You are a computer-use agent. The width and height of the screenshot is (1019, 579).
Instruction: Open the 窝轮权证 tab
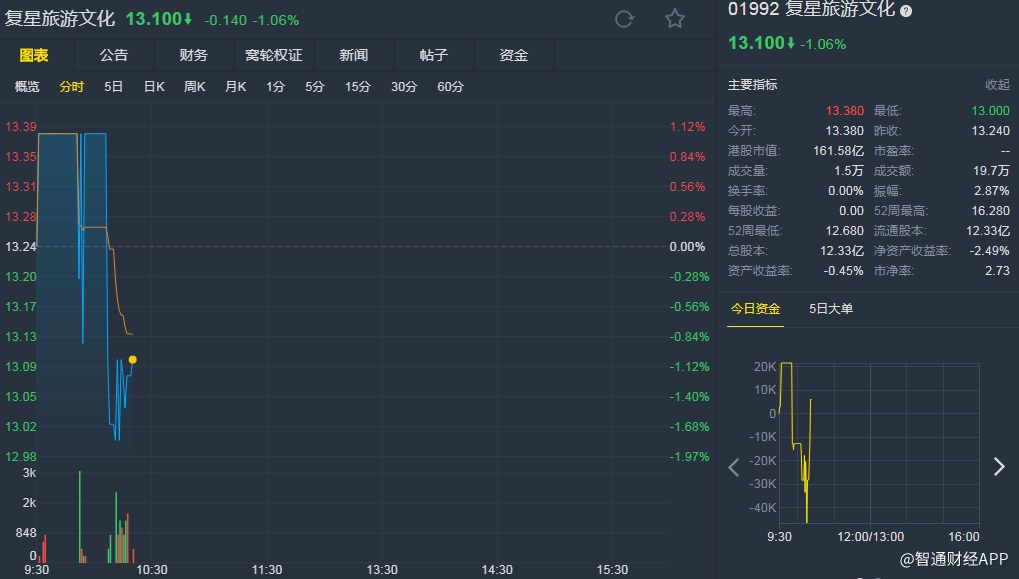(273, 55)
